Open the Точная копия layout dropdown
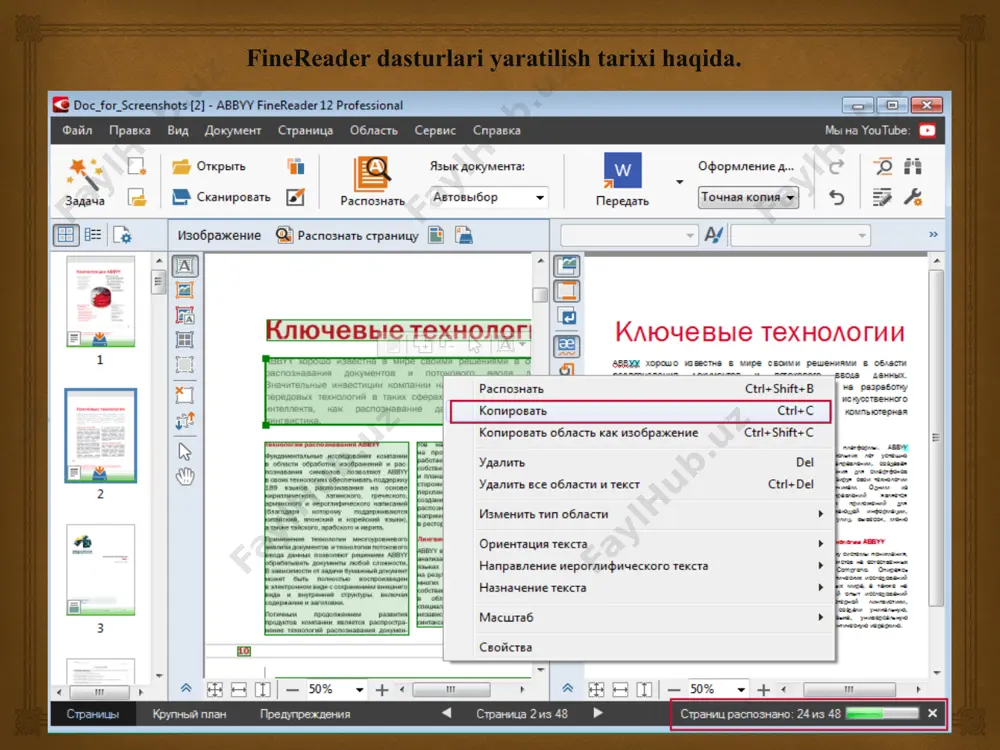 click(x=748, y=198)
